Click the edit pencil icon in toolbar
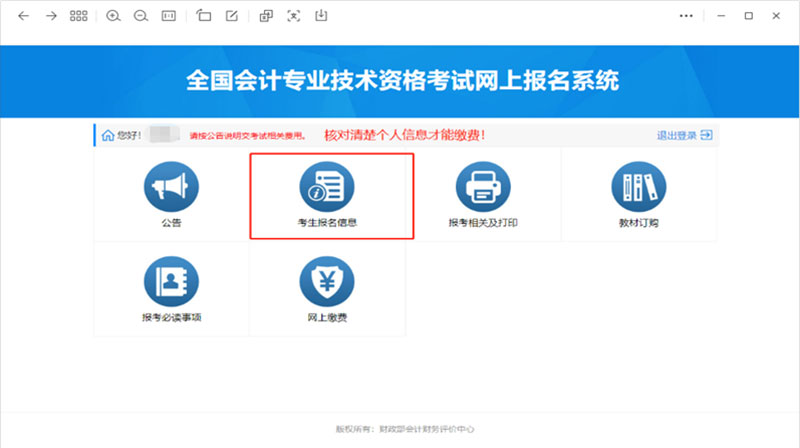800x448 pixels. (x=232, y=16)
